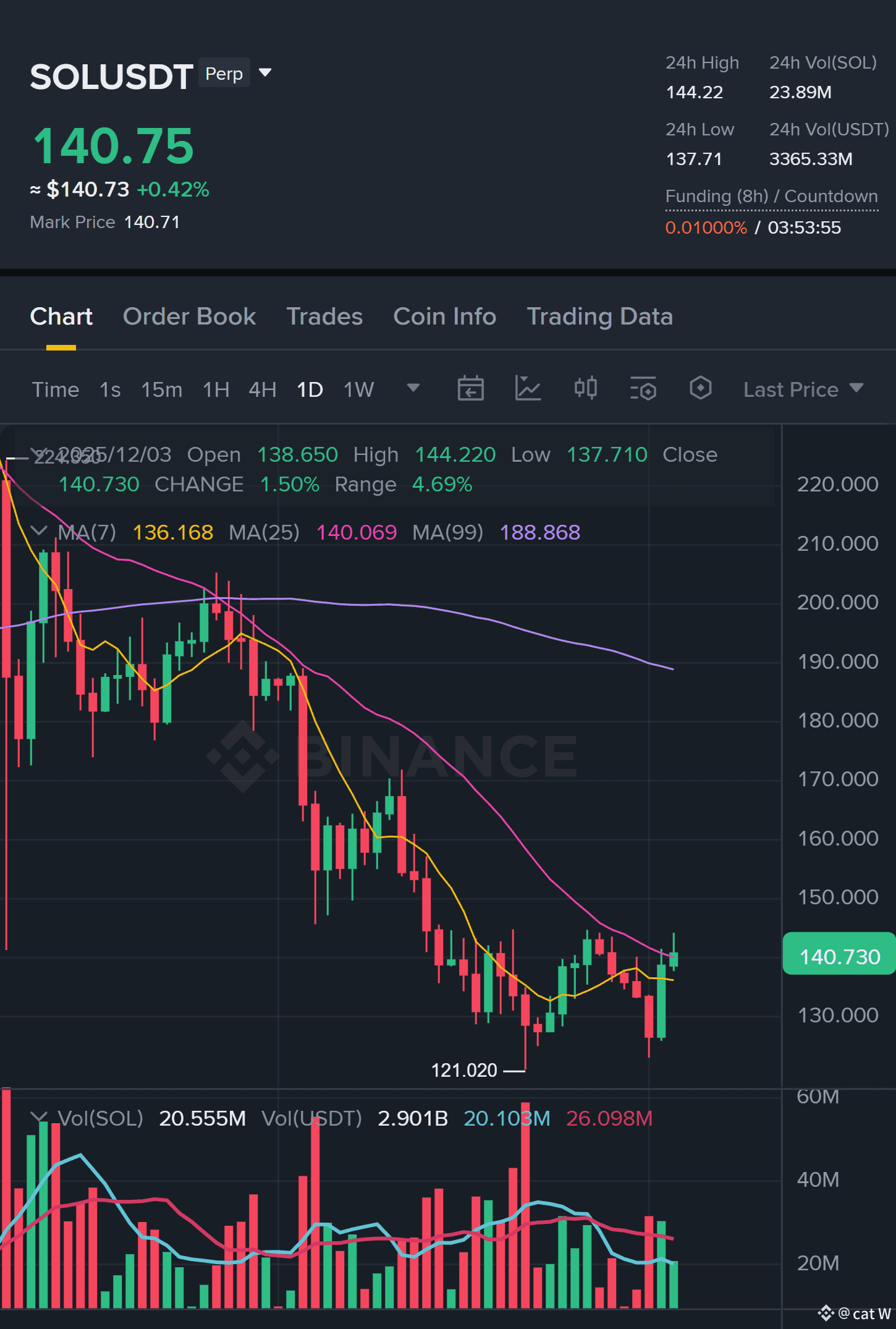Viewport: 896px width, 1329px height.
Task: Tap the Time interval button
Action: click(56, 389)
